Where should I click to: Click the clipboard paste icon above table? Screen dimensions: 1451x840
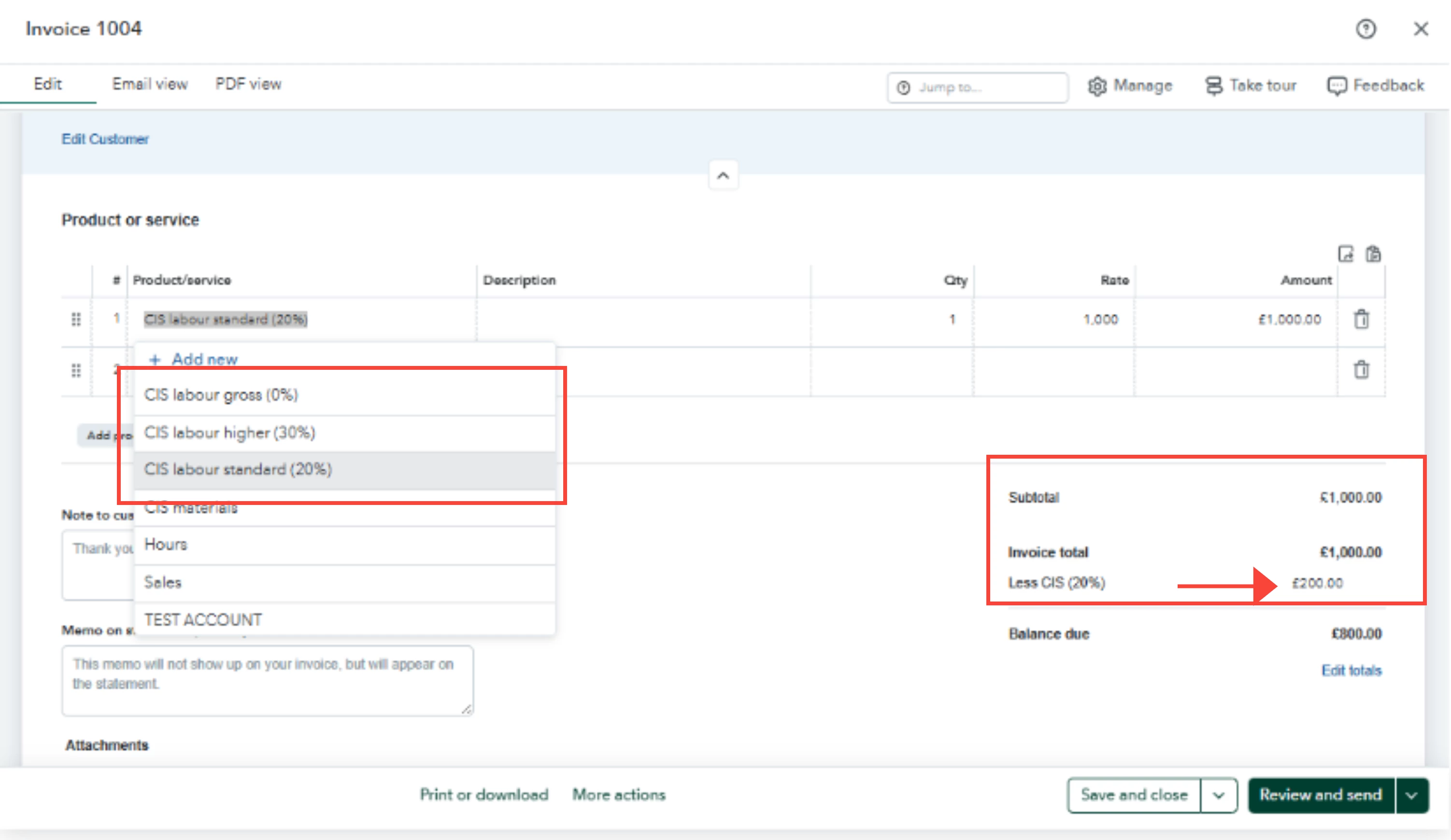pos(1373,254)
